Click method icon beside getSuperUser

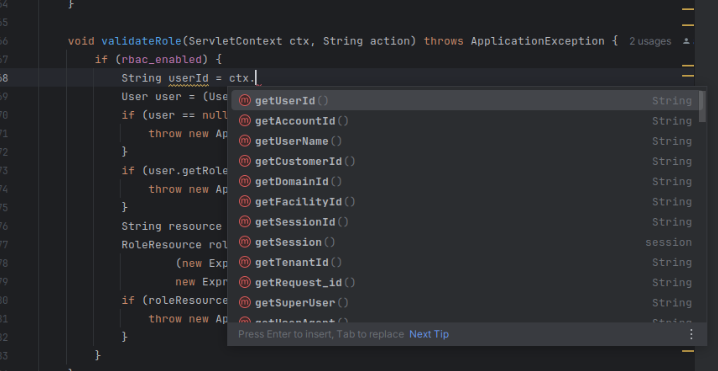click(x=245, y=302)
